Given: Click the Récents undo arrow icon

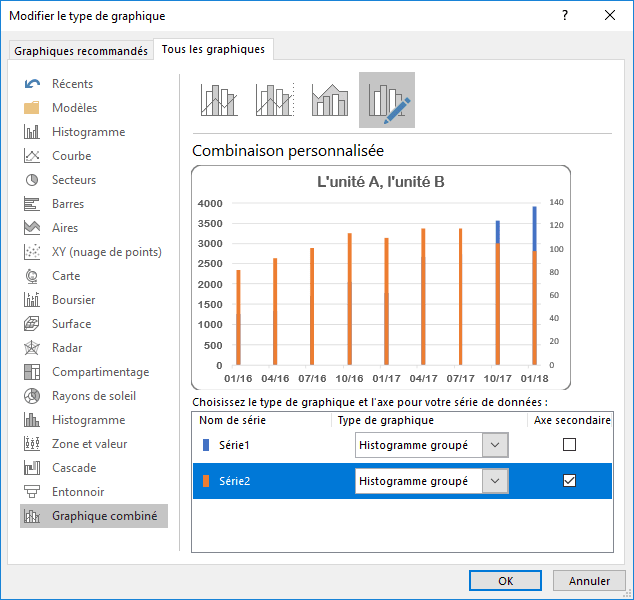Looking at the screenshot, I should click(x=32, y=84).
